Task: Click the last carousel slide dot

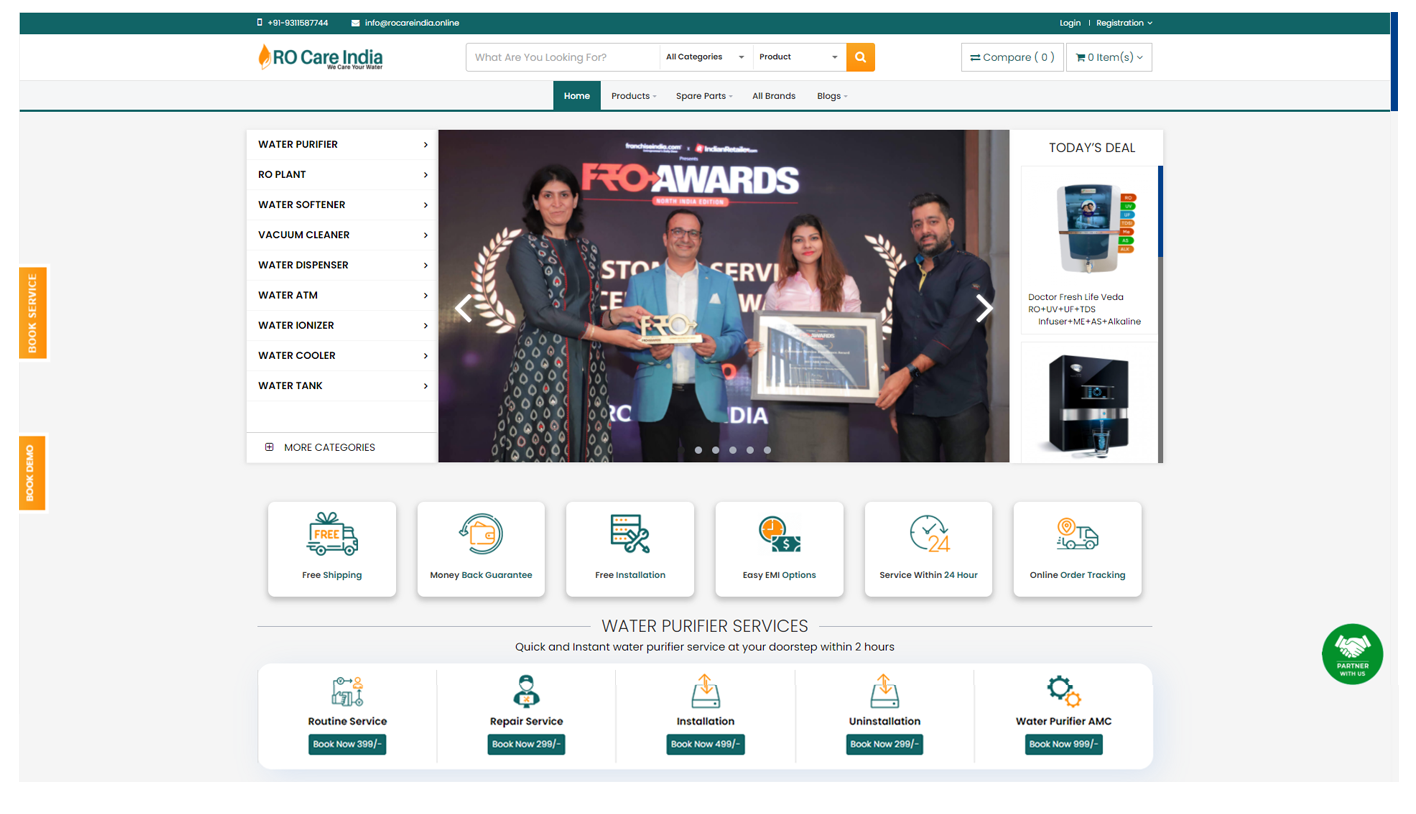Action: [767, 450]
